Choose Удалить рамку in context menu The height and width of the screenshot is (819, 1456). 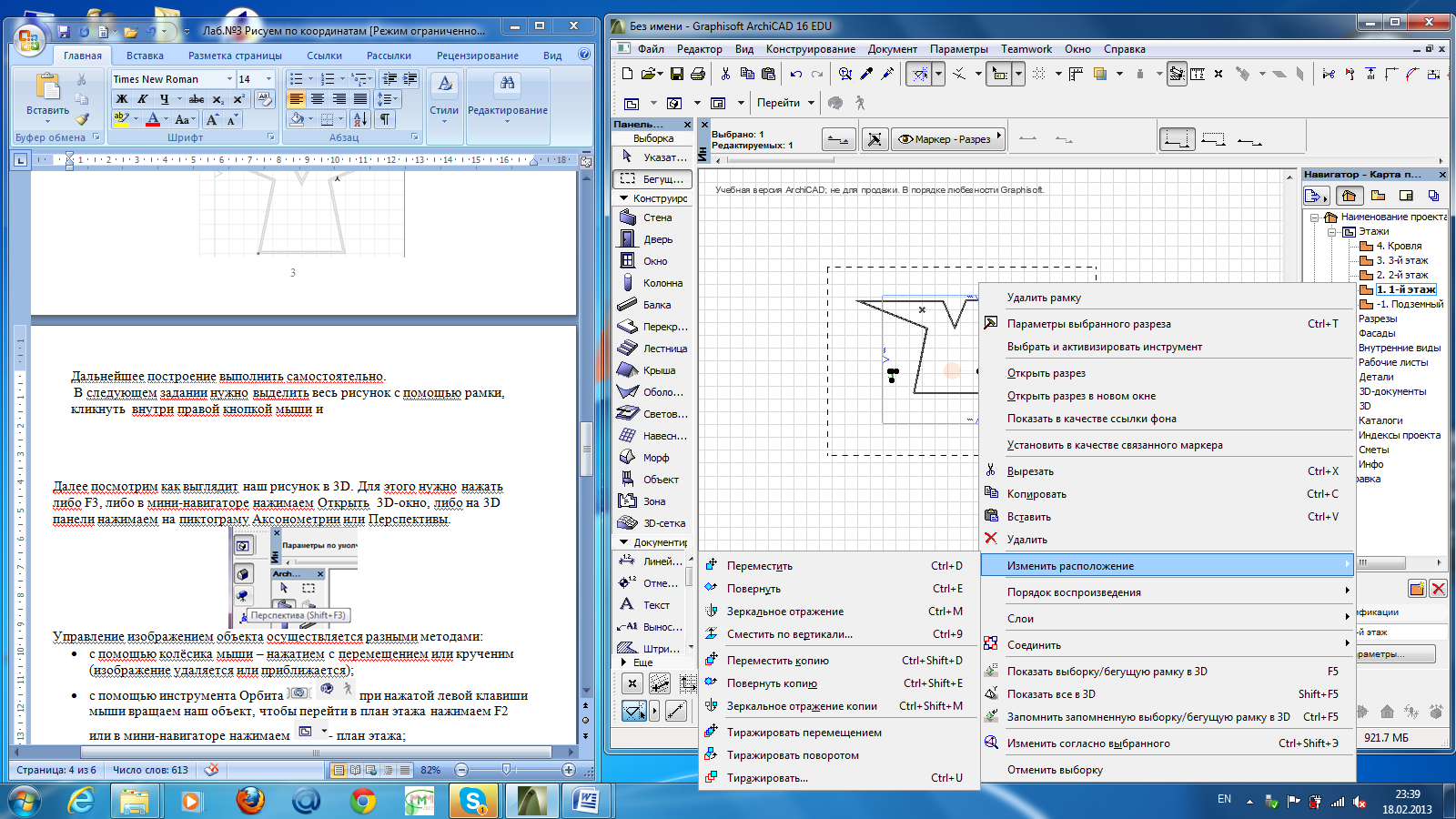(x=1168, y=298)
